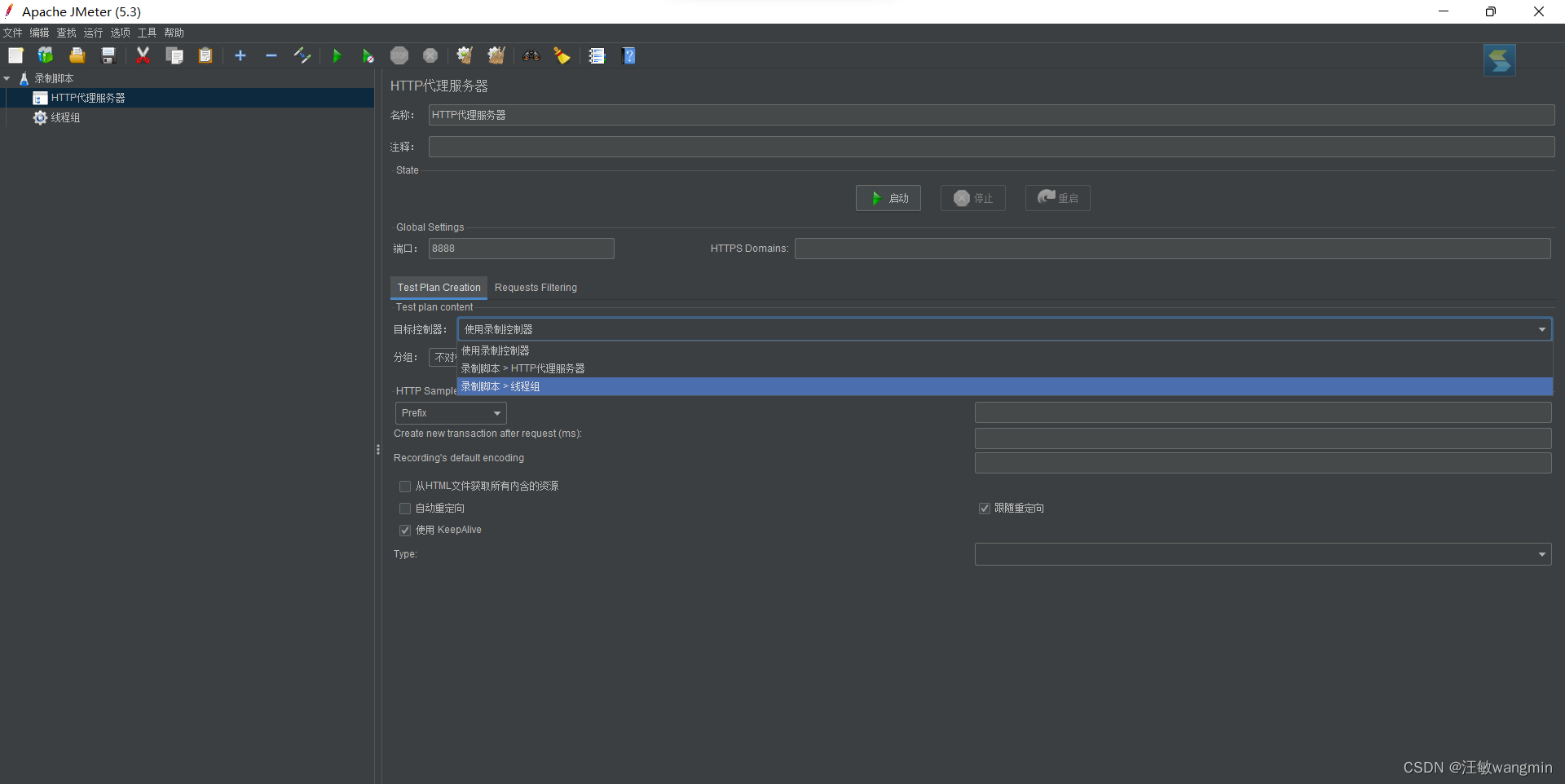Open the Function helper dialog icon
The width and height of the screenshot is (1565, 784).
pos(597,55)
